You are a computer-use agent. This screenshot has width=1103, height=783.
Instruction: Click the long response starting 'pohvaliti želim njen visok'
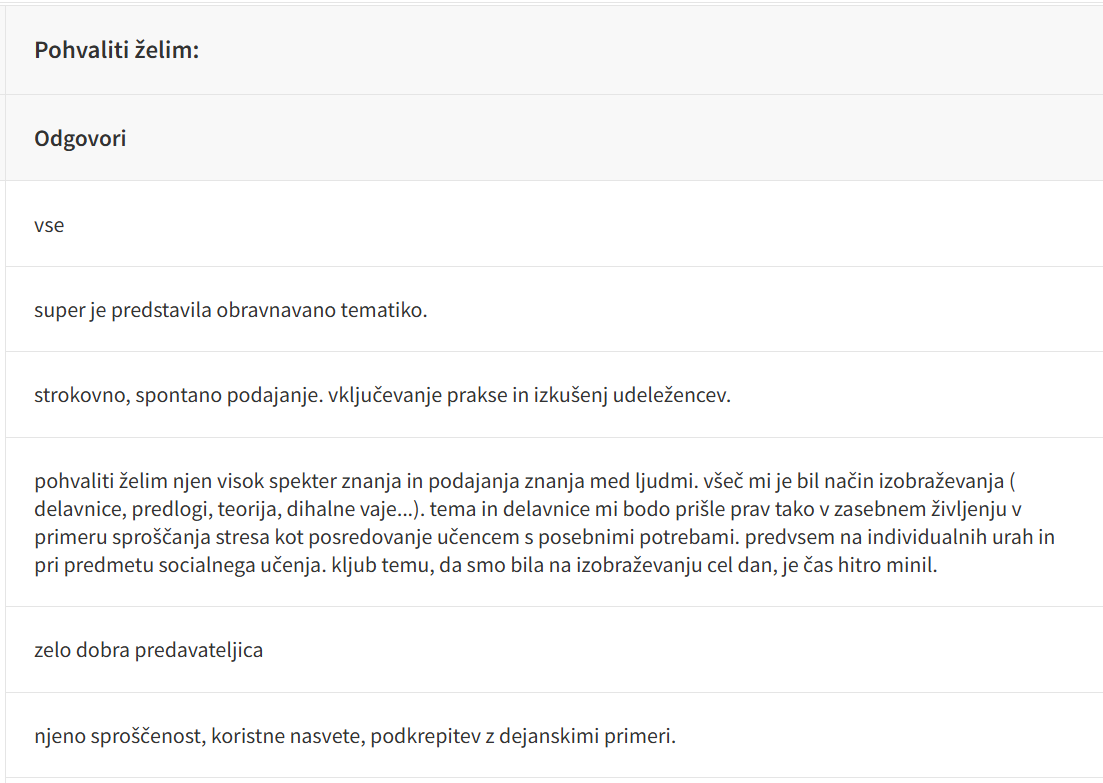540,522
